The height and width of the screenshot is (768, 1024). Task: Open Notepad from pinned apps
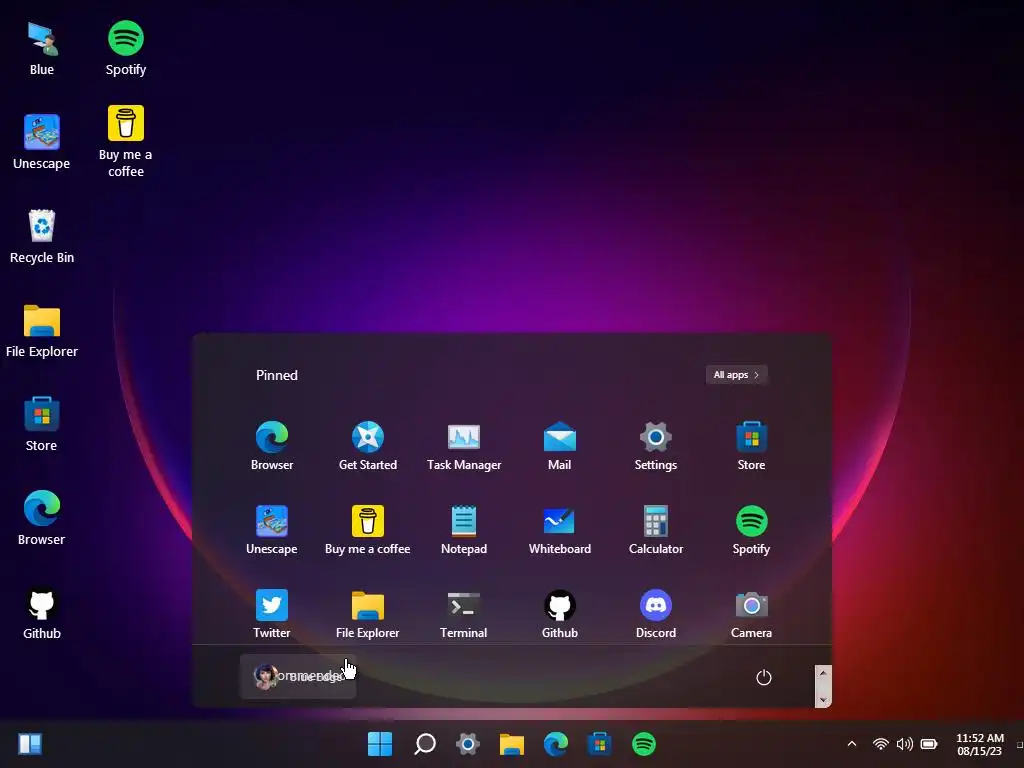click(464, 530)
